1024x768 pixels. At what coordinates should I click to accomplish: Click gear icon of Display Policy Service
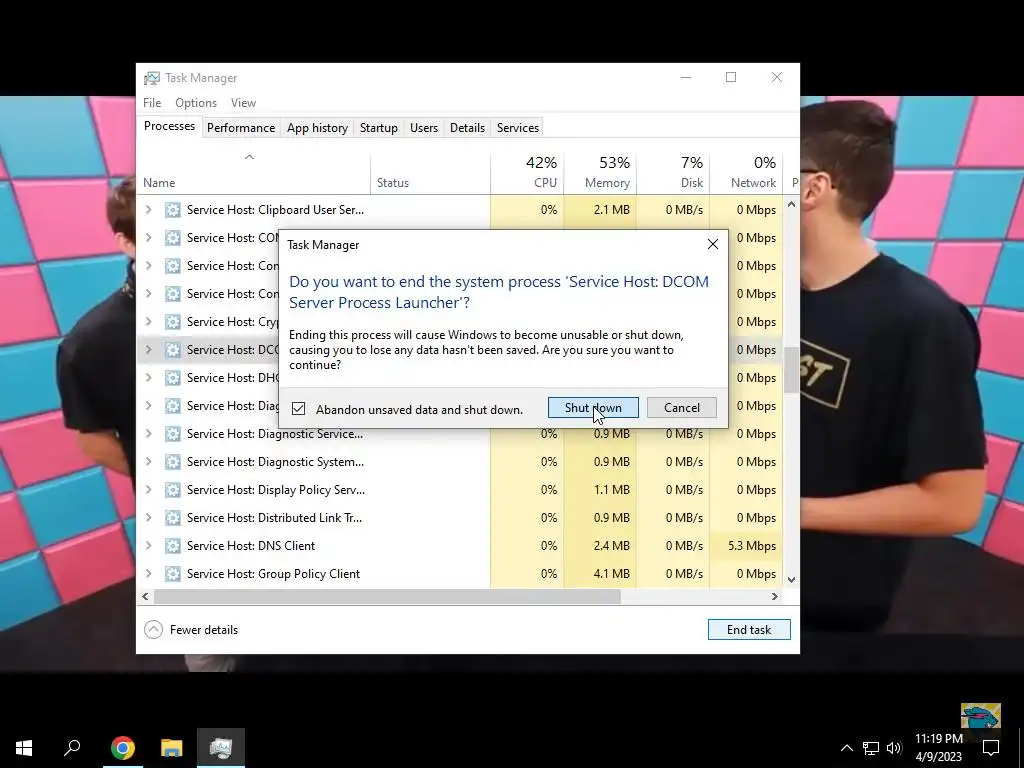tap(172, 490)
